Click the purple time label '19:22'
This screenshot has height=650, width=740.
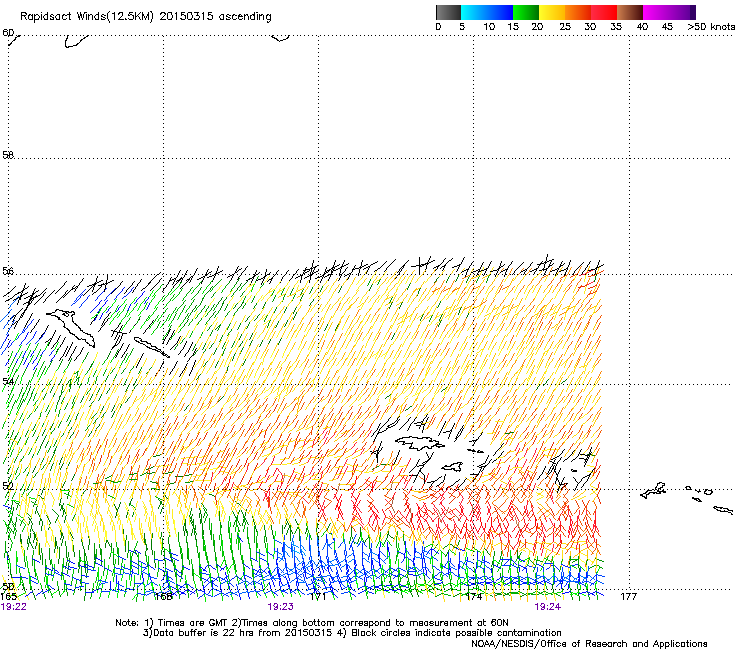point(14,607)
